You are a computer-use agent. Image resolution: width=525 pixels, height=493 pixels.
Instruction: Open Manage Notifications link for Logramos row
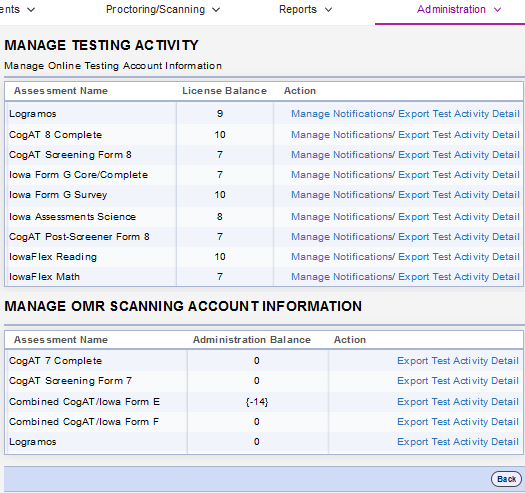(x=343, y=114)
